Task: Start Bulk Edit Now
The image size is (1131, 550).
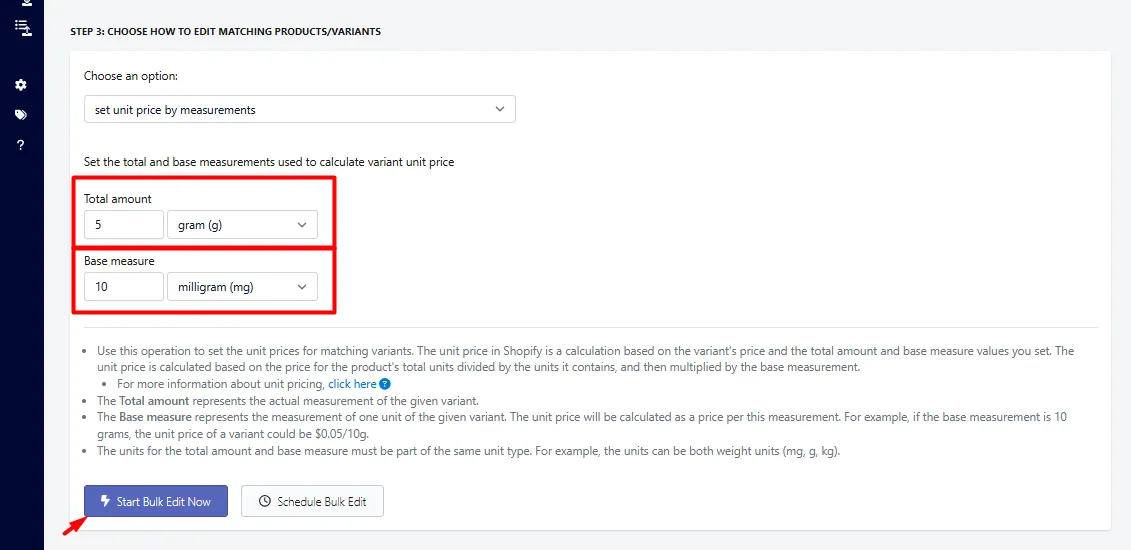Action: click(x=156, y=501)
